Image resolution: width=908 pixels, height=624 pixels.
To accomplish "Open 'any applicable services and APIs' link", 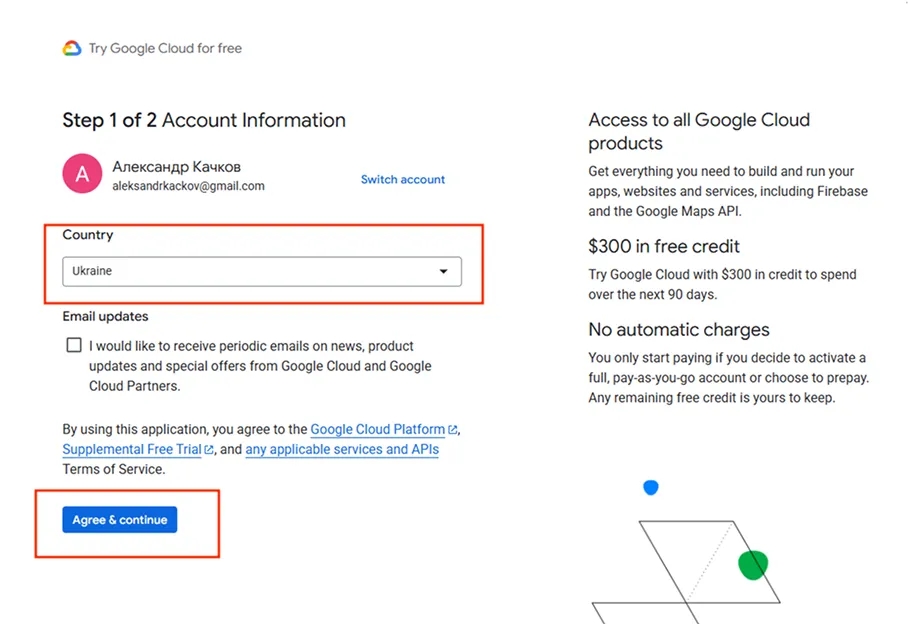I will (x=342, y=449).
